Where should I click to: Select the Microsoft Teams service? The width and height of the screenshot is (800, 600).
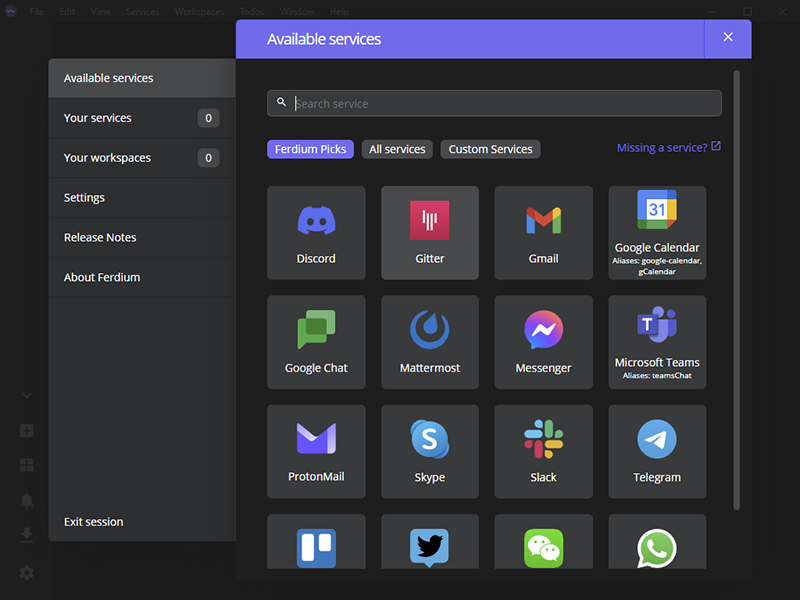[657, 342]
